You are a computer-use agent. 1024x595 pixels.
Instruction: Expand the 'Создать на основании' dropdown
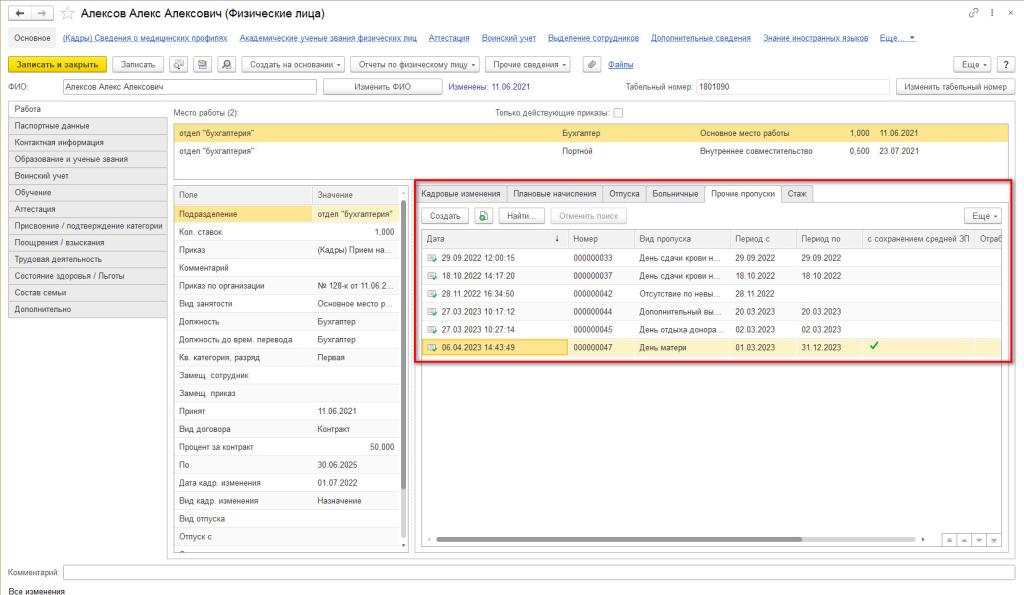coord(293,64)
